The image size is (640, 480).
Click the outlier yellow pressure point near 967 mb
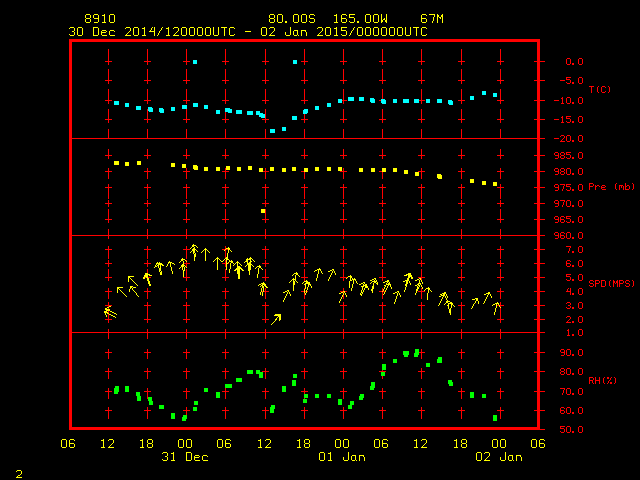point(264,211)
